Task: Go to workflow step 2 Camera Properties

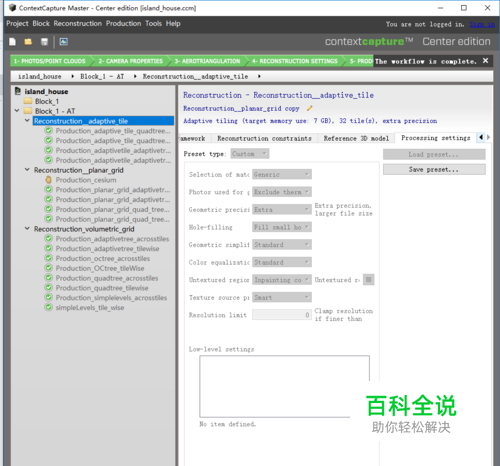Action: (130, 61)
